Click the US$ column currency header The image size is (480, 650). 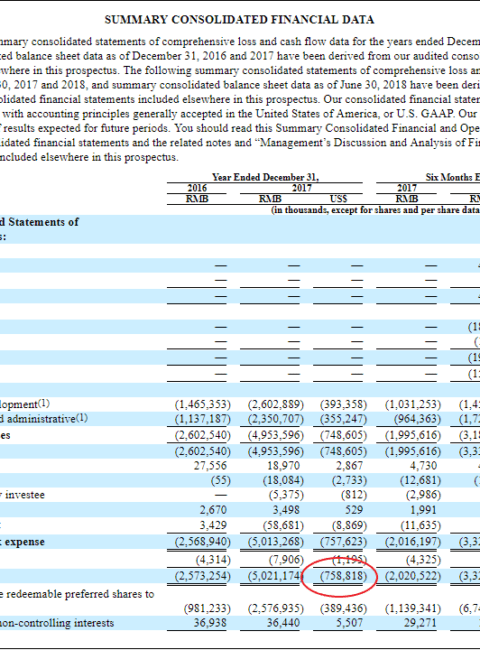pos(338,199)
